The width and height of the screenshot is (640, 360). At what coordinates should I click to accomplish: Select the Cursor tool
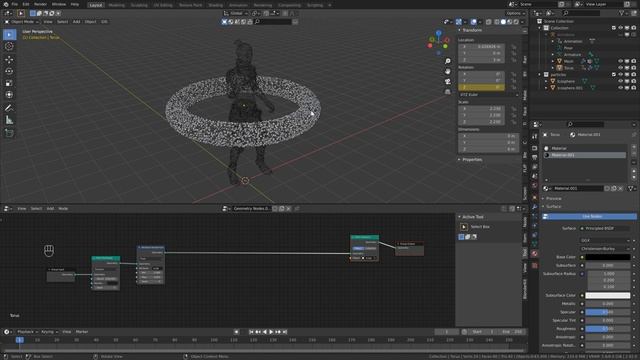click(9, 47)
